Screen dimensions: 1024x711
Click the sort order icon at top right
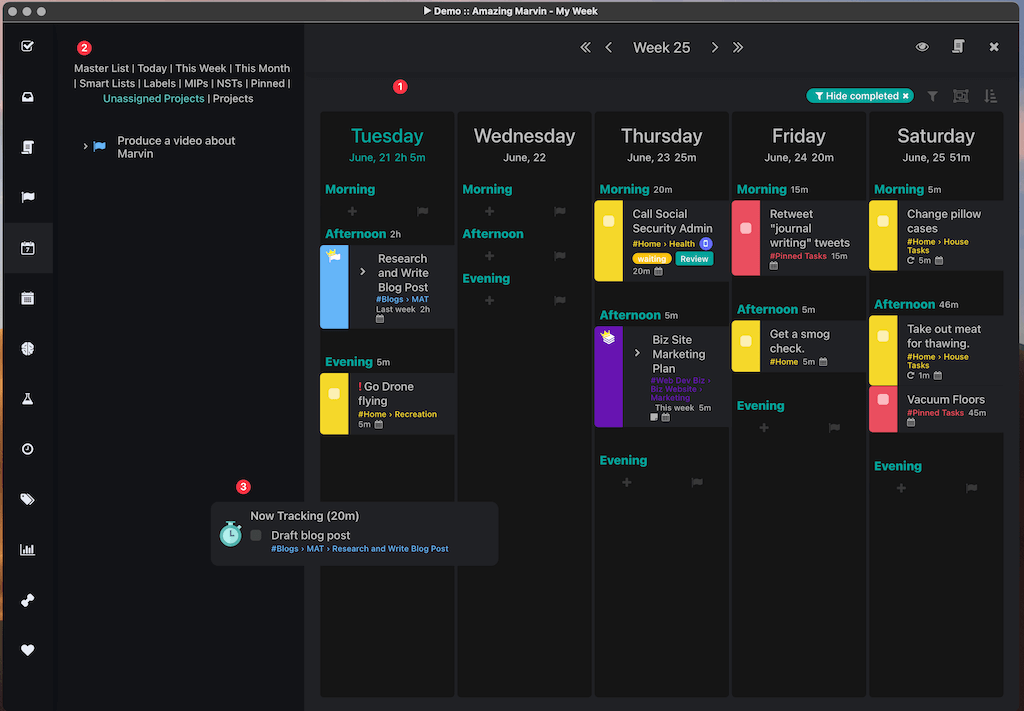990,96
